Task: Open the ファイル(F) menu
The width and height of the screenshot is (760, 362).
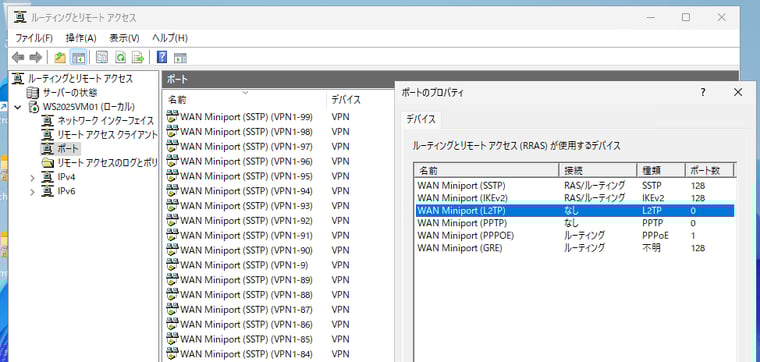Action: (34, 38)
